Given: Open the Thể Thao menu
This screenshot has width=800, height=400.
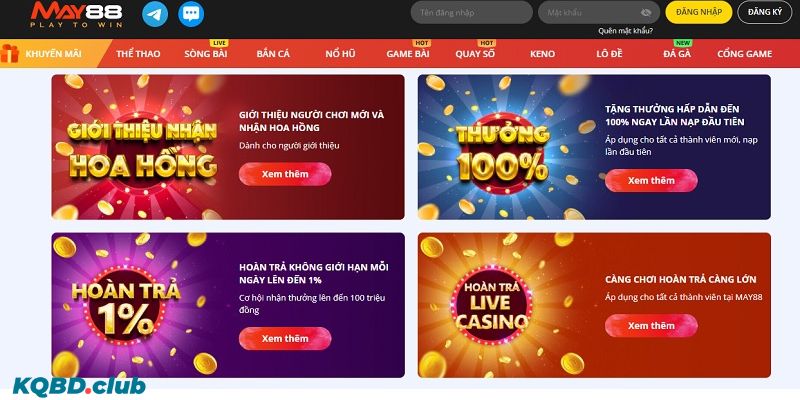Looking at the screenshot, I should (x=138, y=54).
